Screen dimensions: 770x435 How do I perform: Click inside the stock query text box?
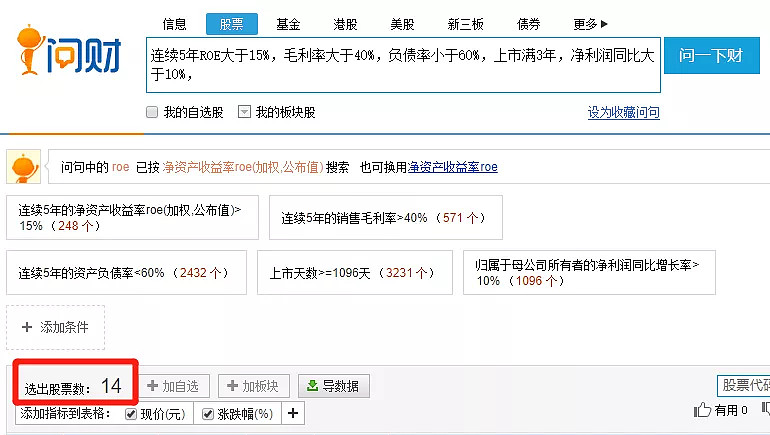(x=400, y=65)
